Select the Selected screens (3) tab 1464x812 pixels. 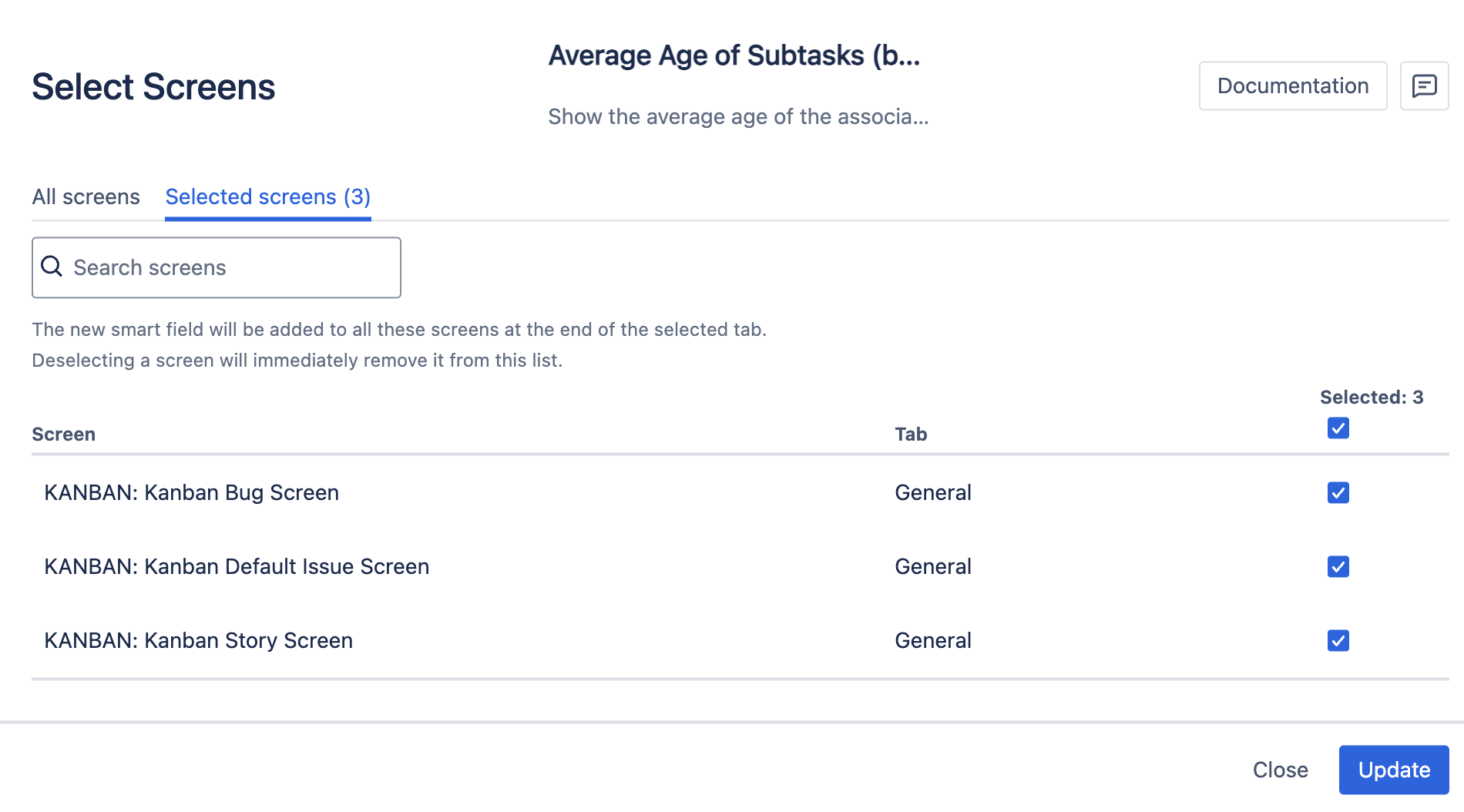click(267, 196)
